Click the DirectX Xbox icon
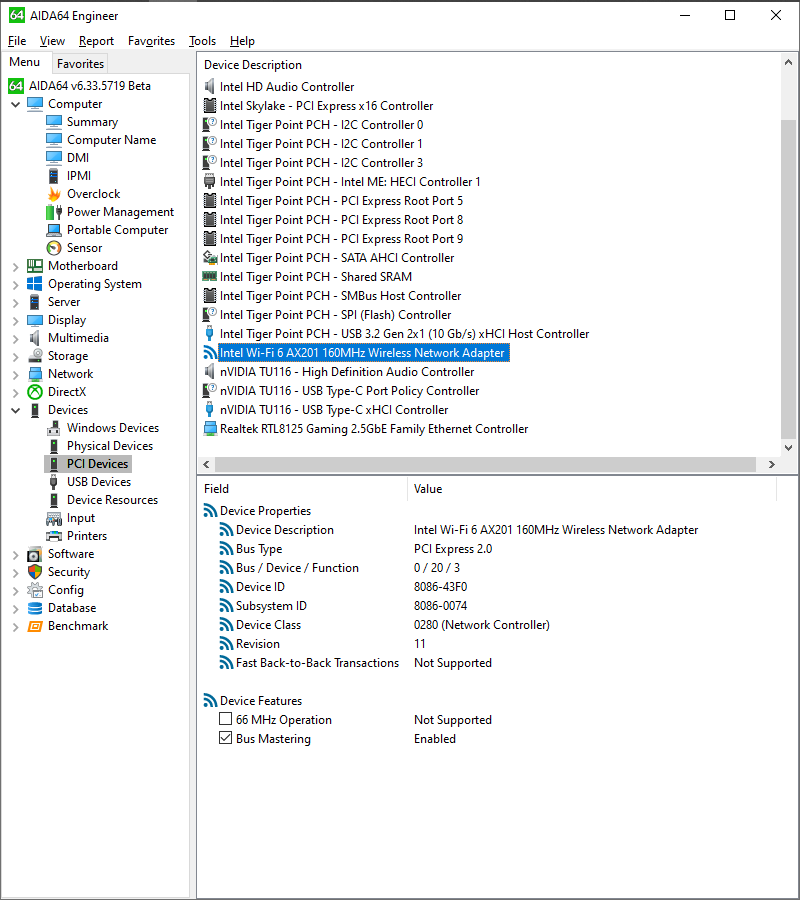800x900 pixels. [35, 392]
